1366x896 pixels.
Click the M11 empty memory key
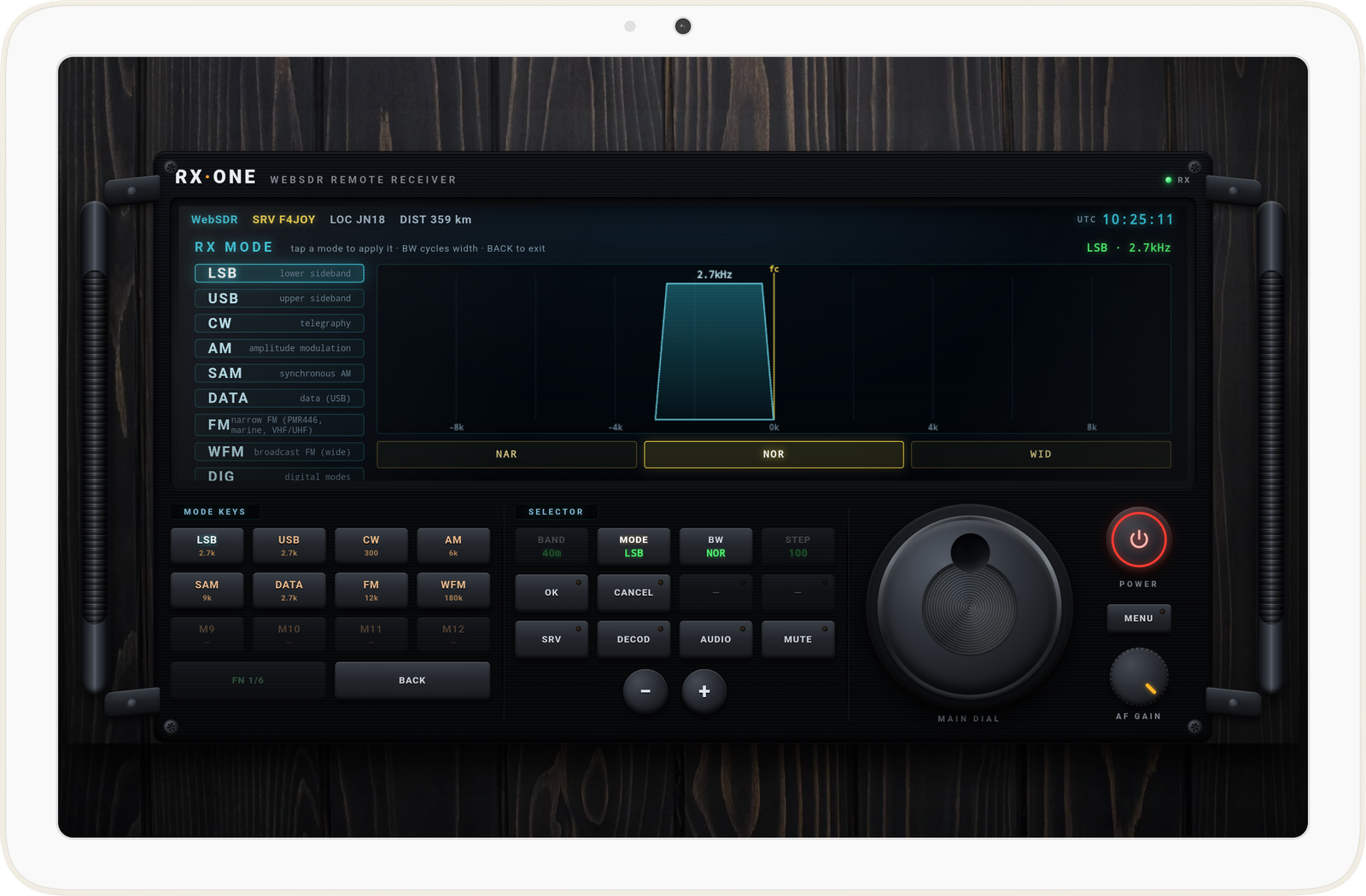pos(371,634)
